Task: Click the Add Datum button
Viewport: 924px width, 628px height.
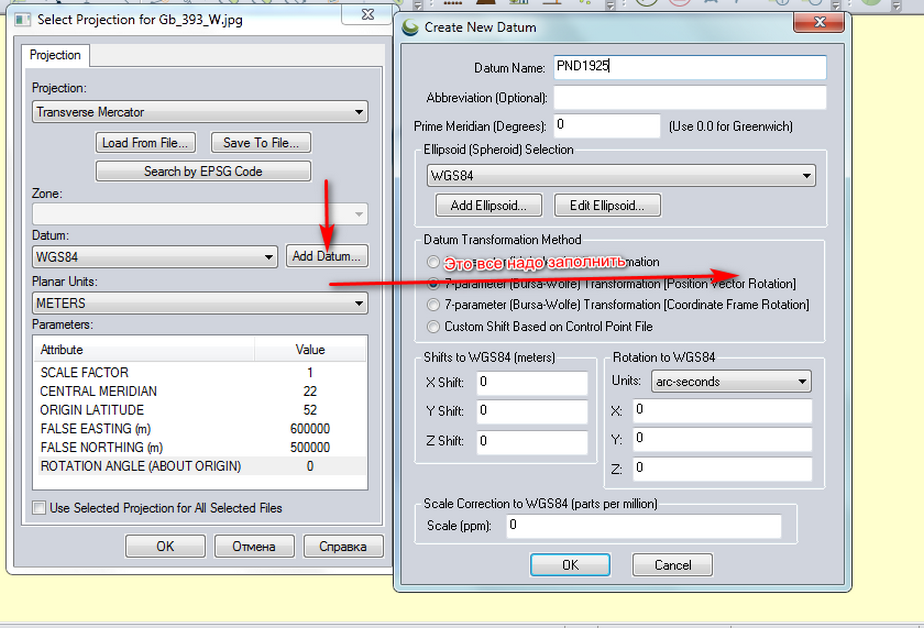Action: pyautogui.click(x=327, y=256)
